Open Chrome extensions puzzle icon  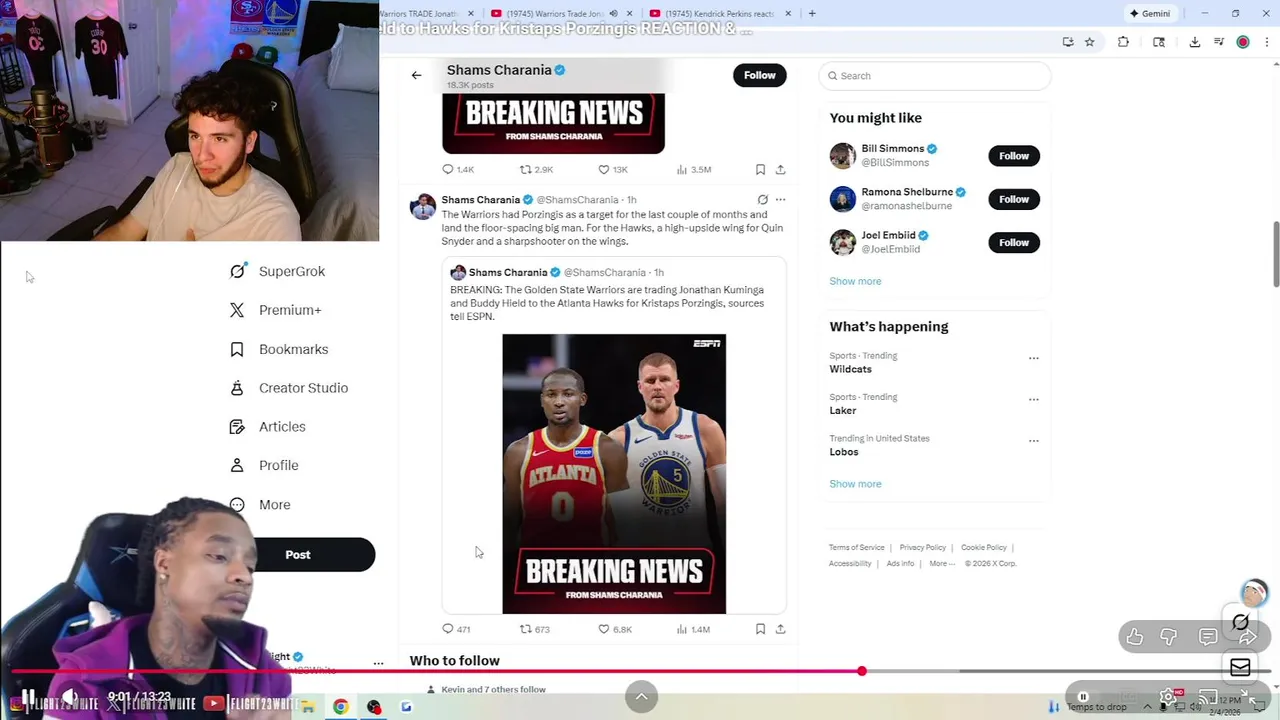[1123, 42]
